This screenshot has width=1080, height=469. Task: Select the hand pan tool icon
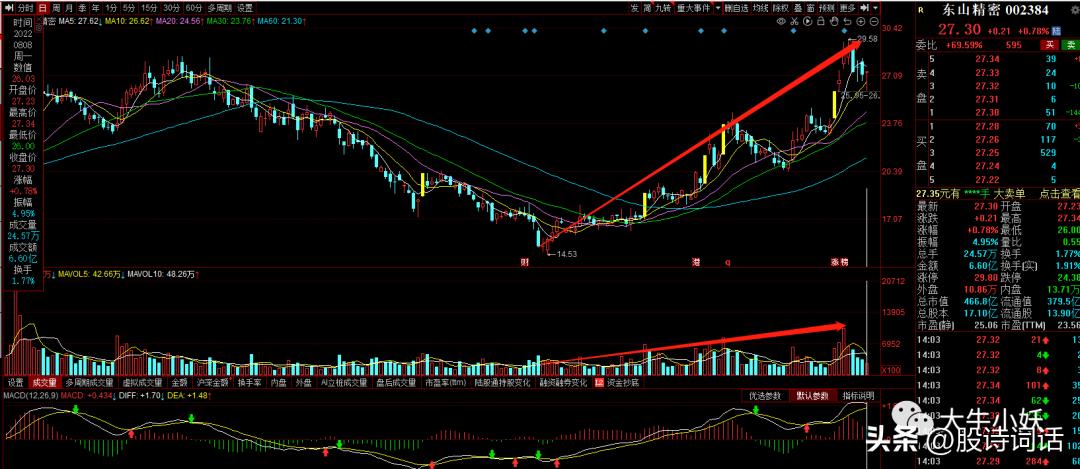click(x=835, y=21)
